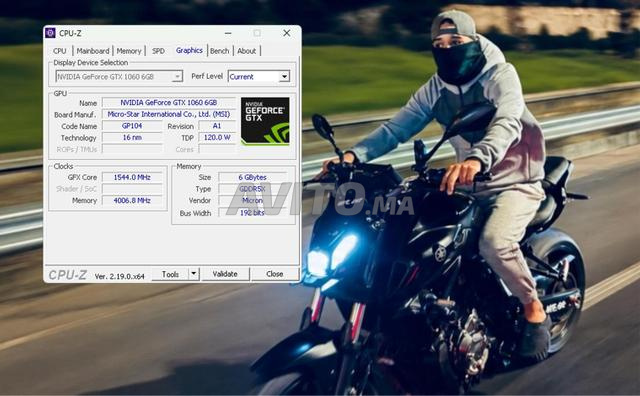Click the GPU Name field value

coord(169,102)
